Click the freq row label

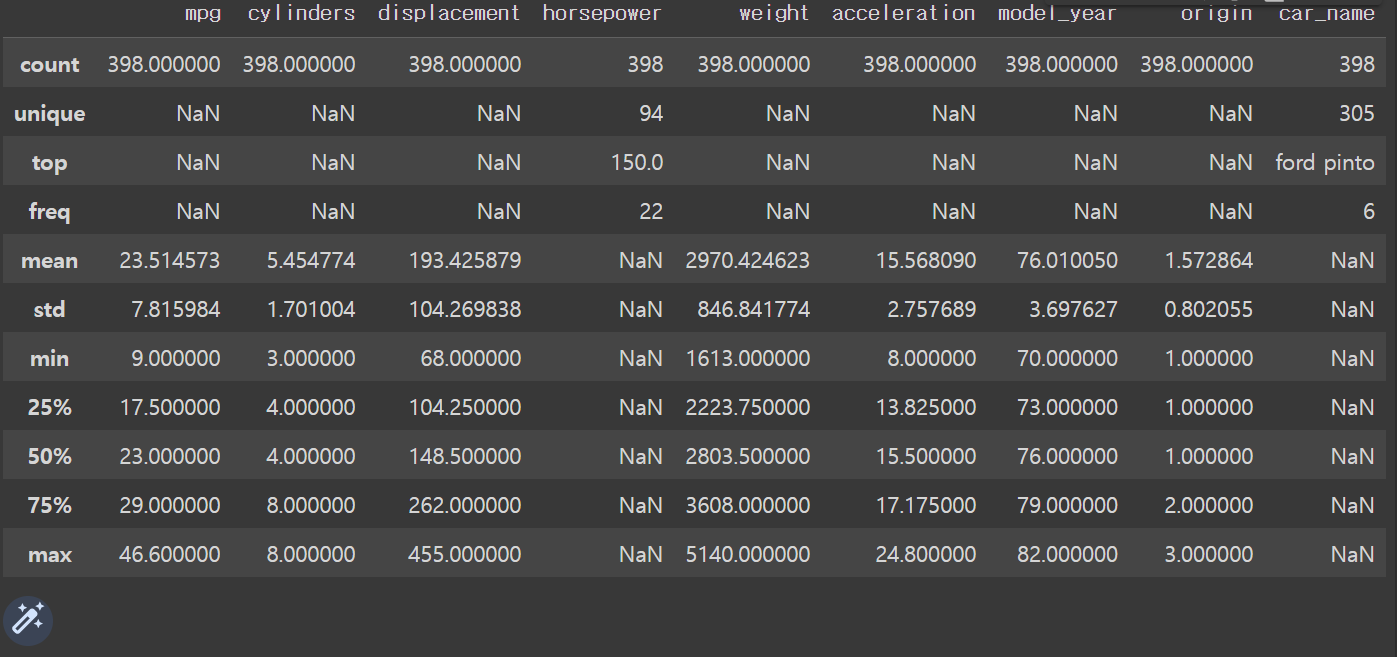click(x=50, y=211)
